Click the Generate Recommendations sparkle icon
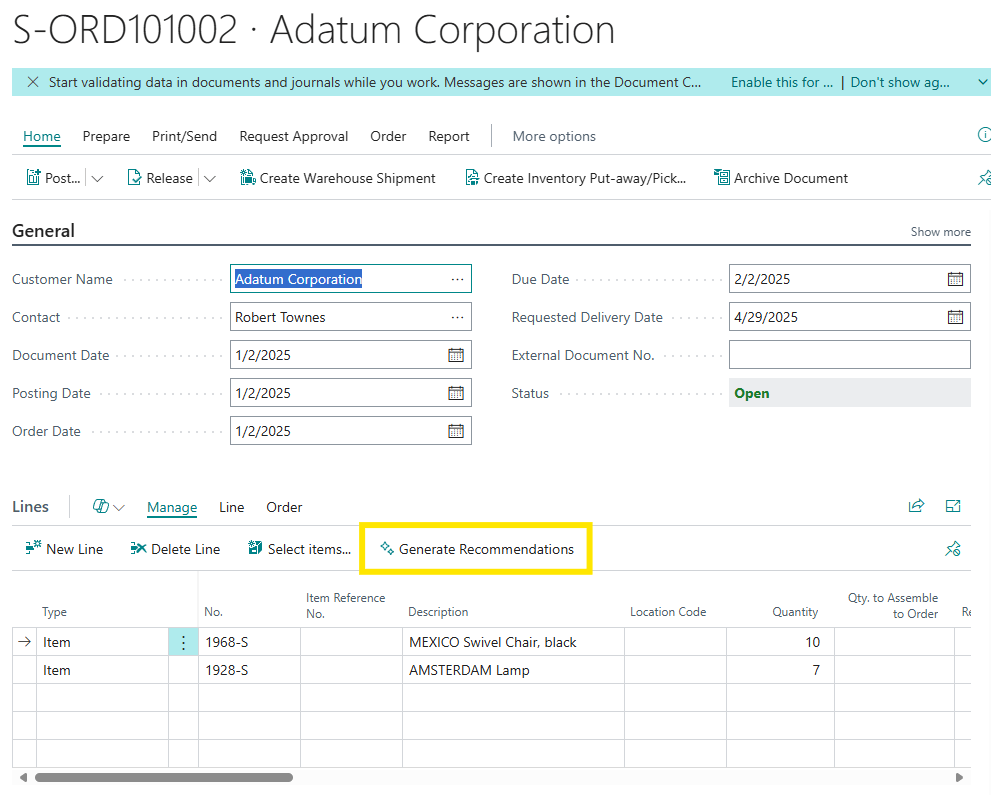 click(387, 549)
